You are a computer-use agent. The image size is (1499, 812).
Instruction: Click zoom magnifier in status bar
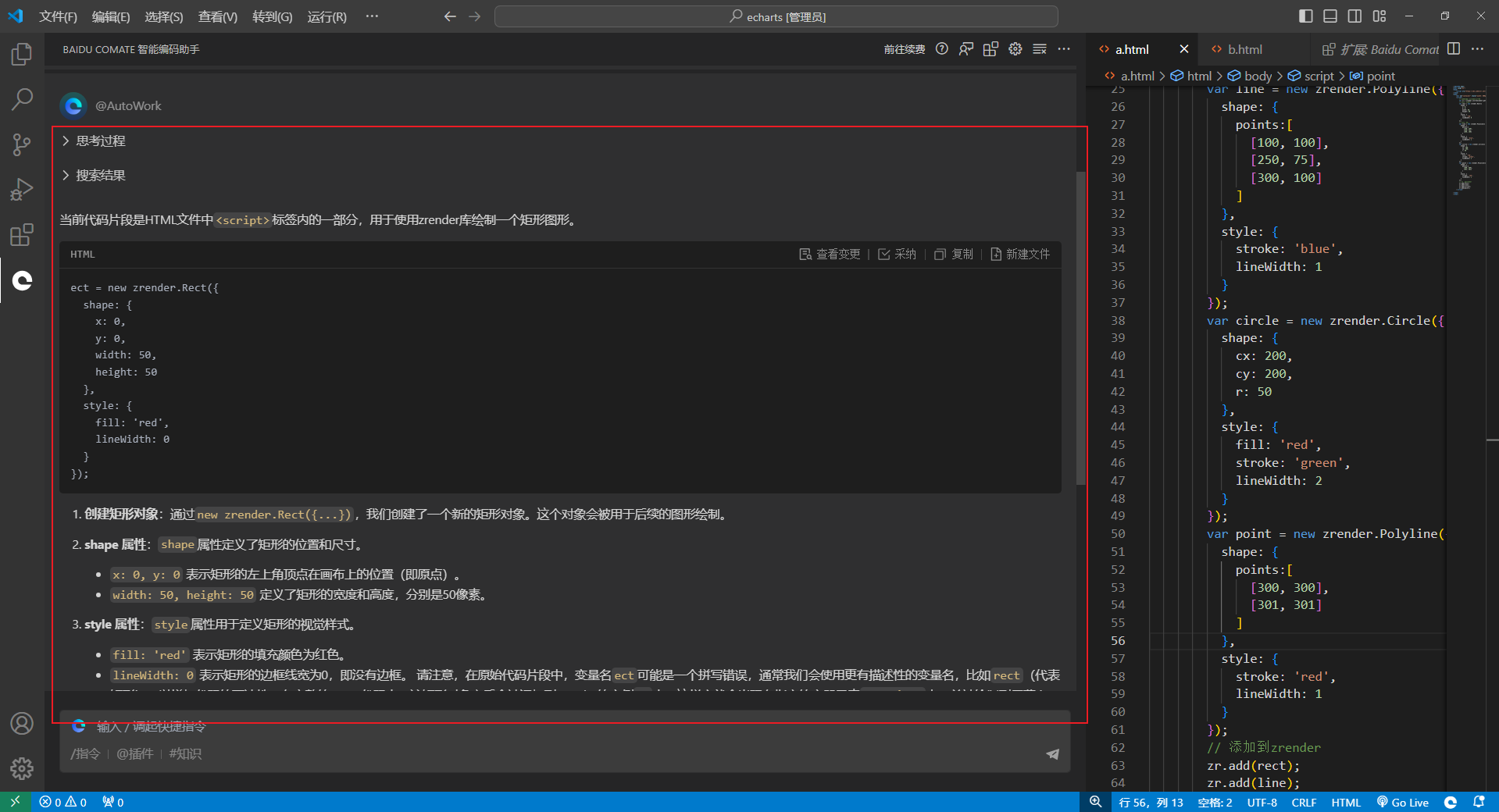tap(1096, 802)
